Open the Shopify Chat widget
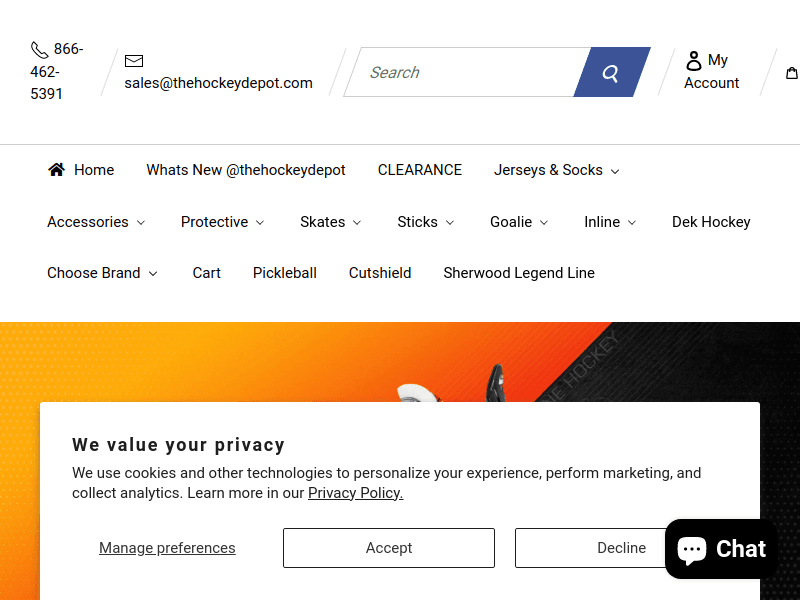800x600 pixels. 721,549
